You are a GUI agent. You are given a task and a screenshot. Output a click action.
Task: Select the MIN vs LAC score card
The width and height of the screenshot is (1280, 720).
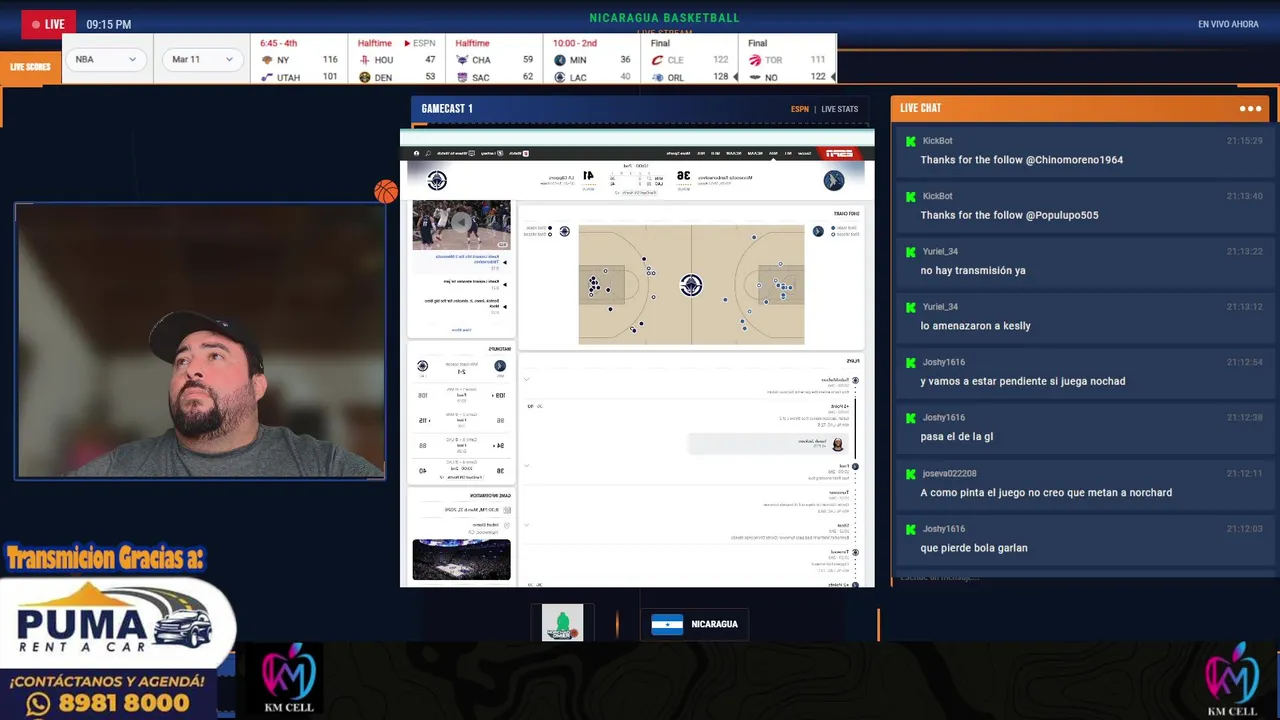tap(592, 60)
